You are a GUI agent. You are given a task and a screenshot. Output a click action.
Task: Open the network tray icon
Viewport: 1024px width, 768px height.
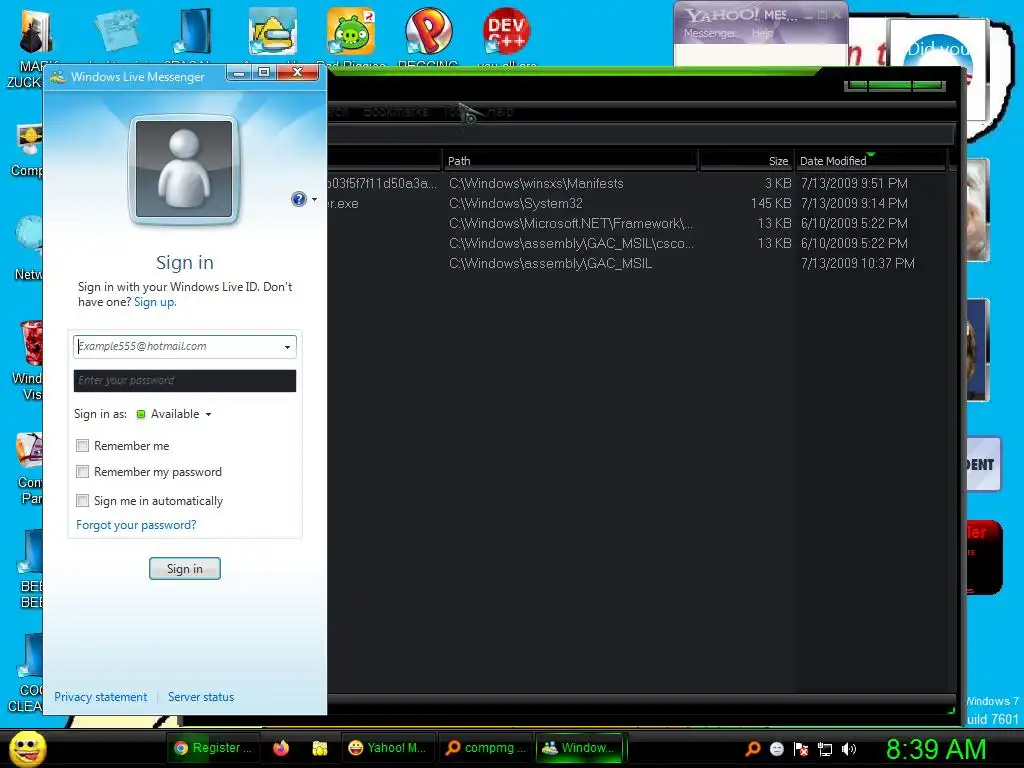coord(825,750)
